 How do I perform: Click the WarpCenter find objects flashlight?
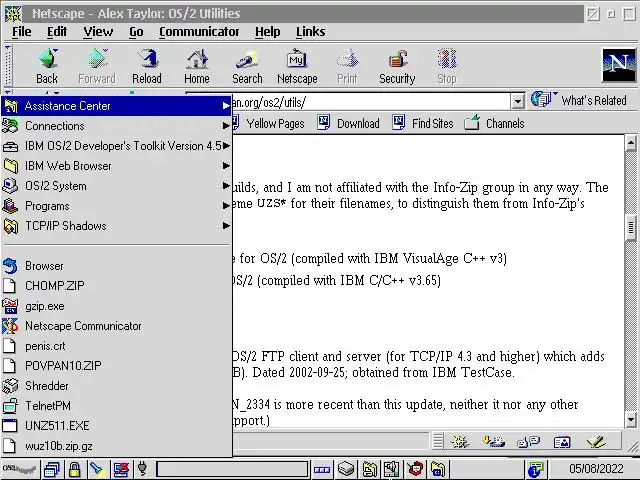pos(97,469)
